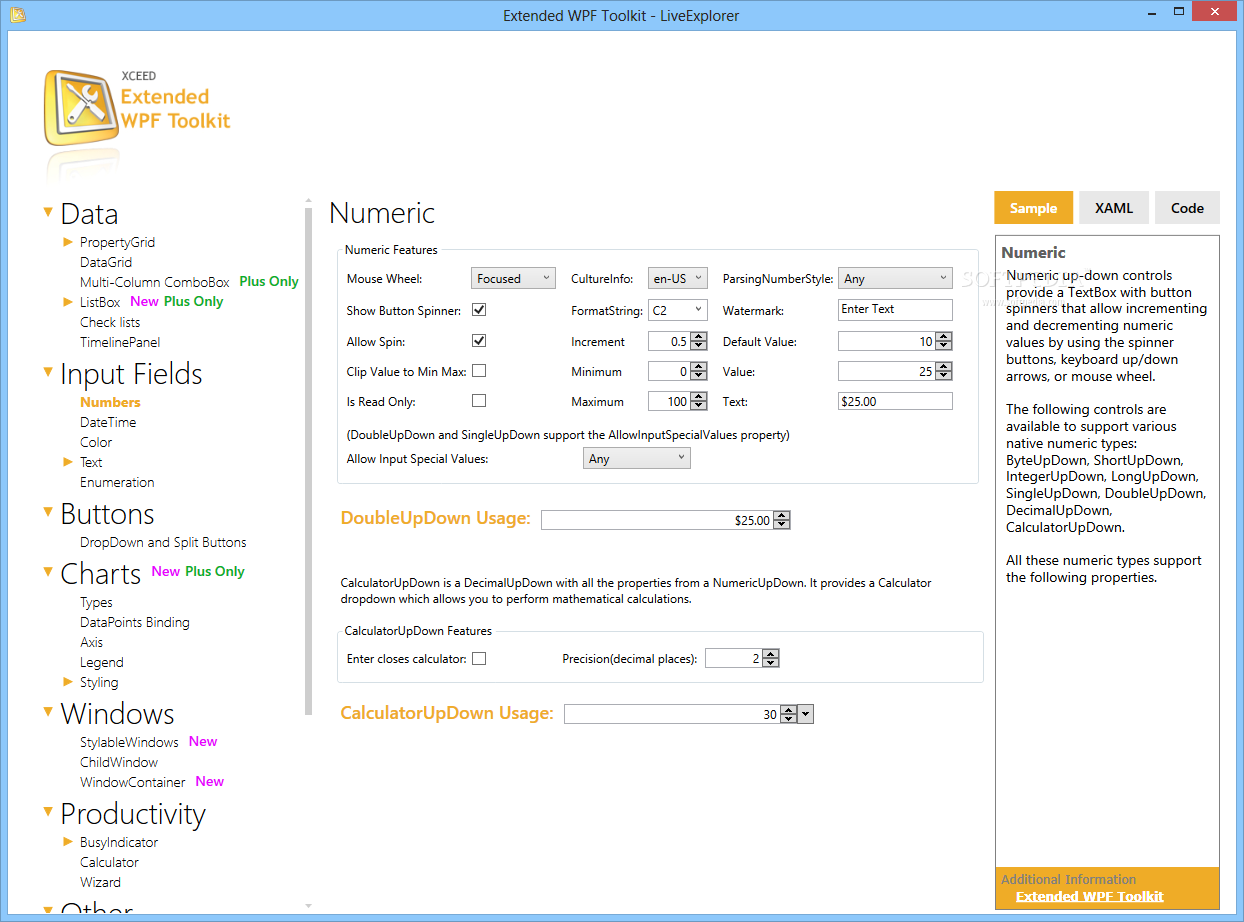Viewport: 1244px width, 922px height.
Task: Open StylableWindows sample
Action: point(129,742)
